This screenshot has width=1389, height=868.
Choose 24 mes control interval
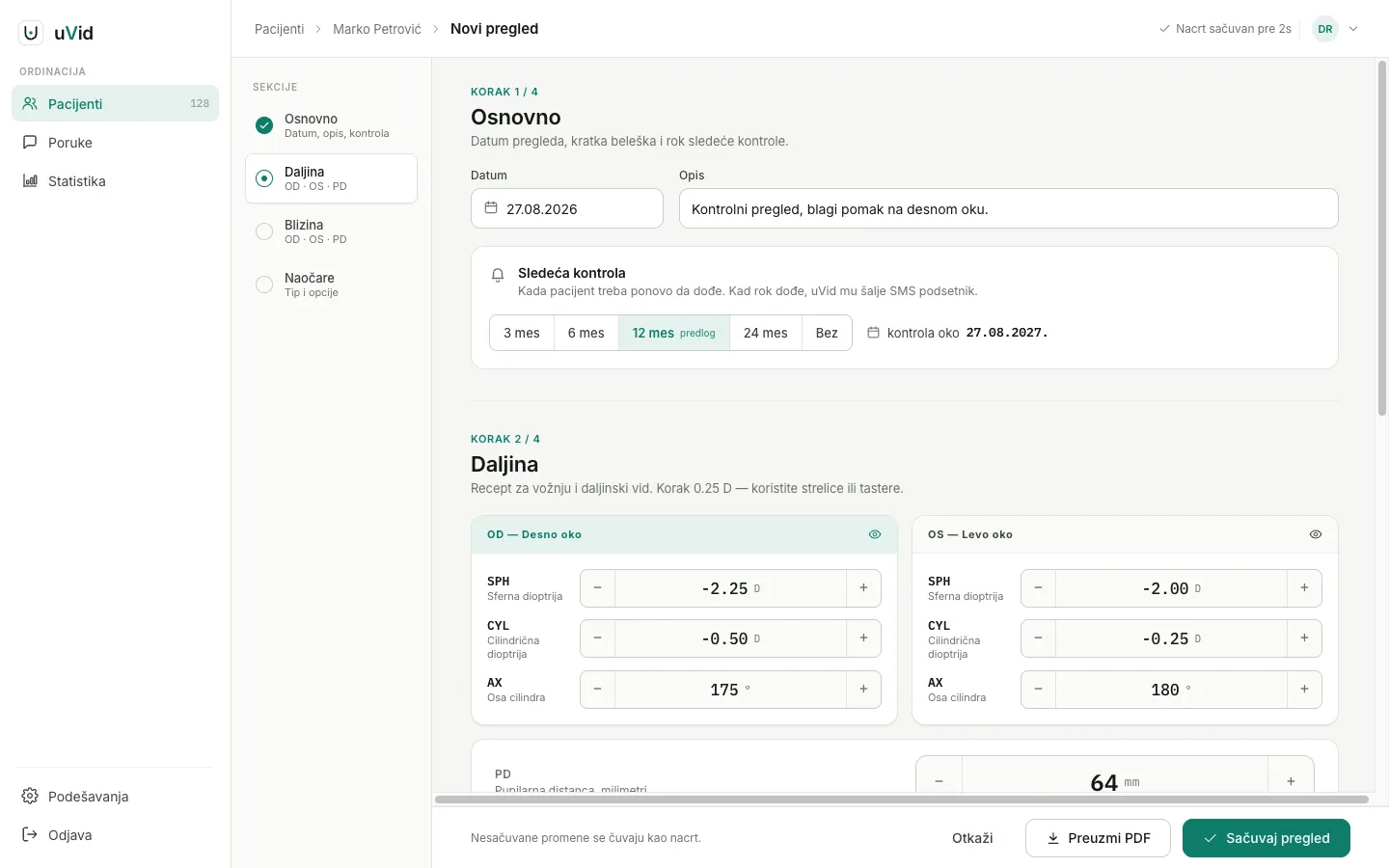point(766,333)
